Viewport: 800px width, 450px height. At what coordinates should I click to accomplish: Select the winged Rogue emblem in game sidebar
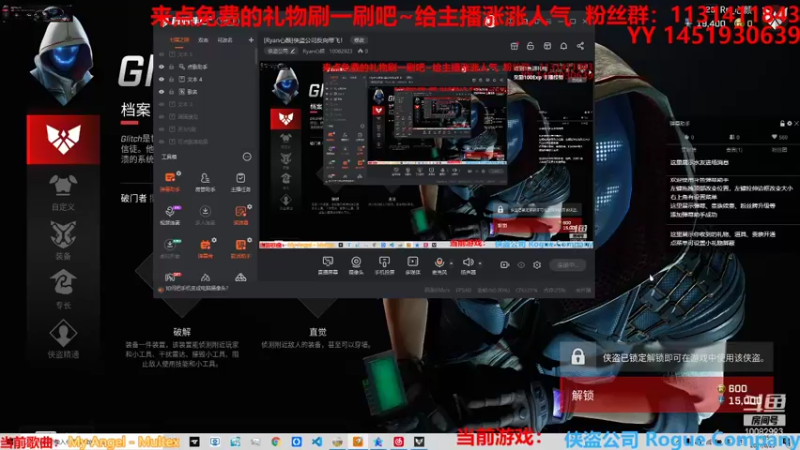(x=63, y=139)
